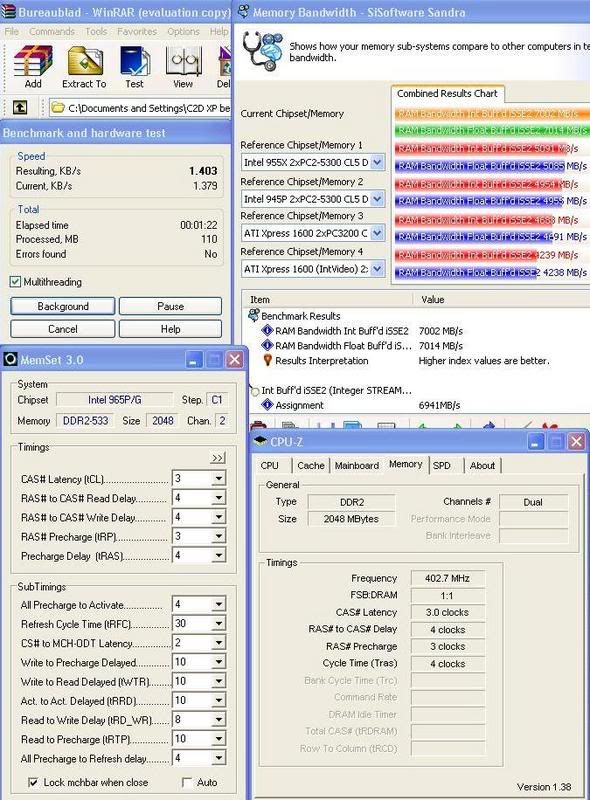Click the up-one-level folder arrow icon

(20, 107)
